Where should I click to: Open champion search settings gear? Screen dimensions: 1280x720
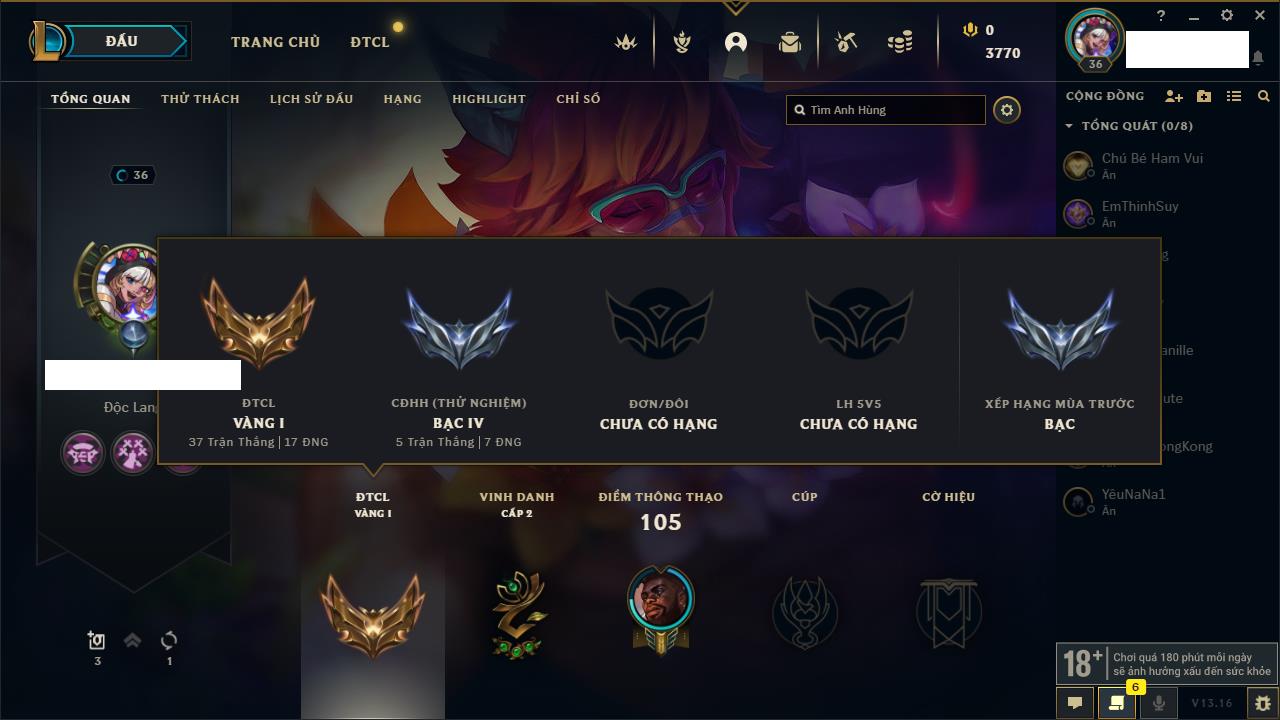coord(1007,110)
